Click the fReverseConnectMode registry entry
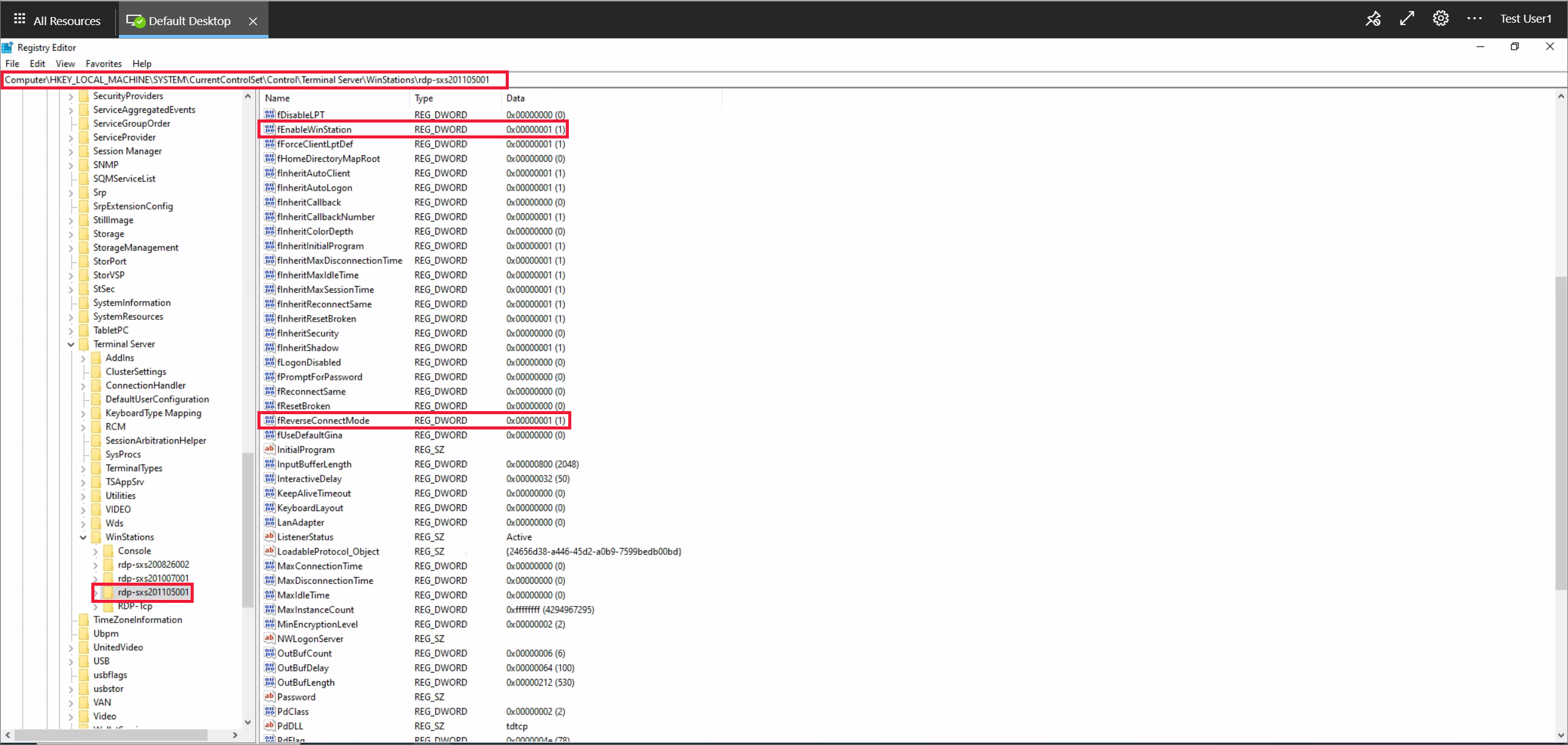 [323, 420]
